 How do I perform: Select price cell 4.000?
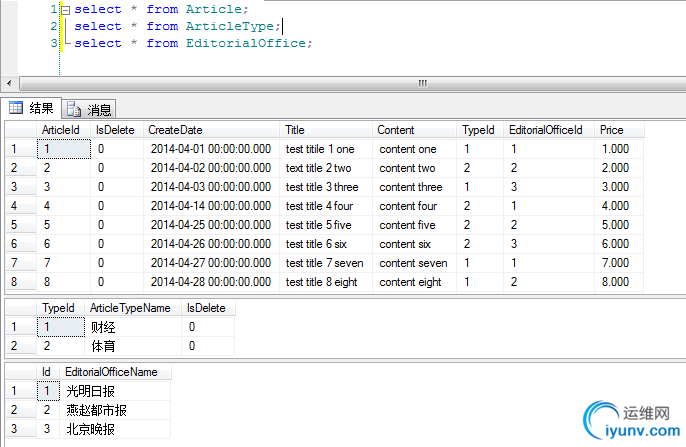click(x=619, y=206)
